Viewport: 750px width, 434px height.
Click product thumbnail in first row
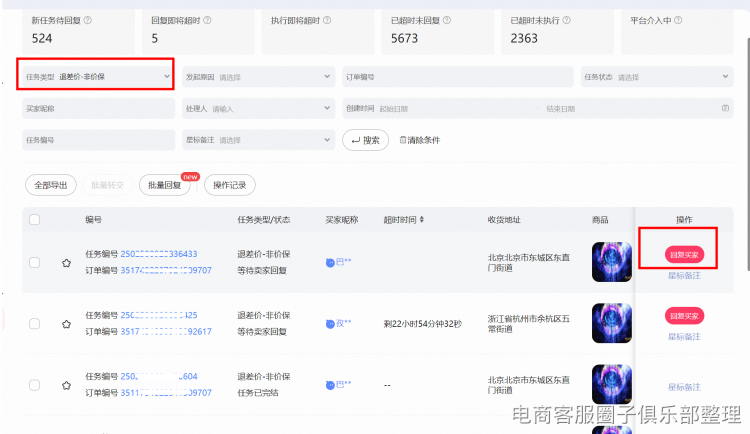click(612, 262)
